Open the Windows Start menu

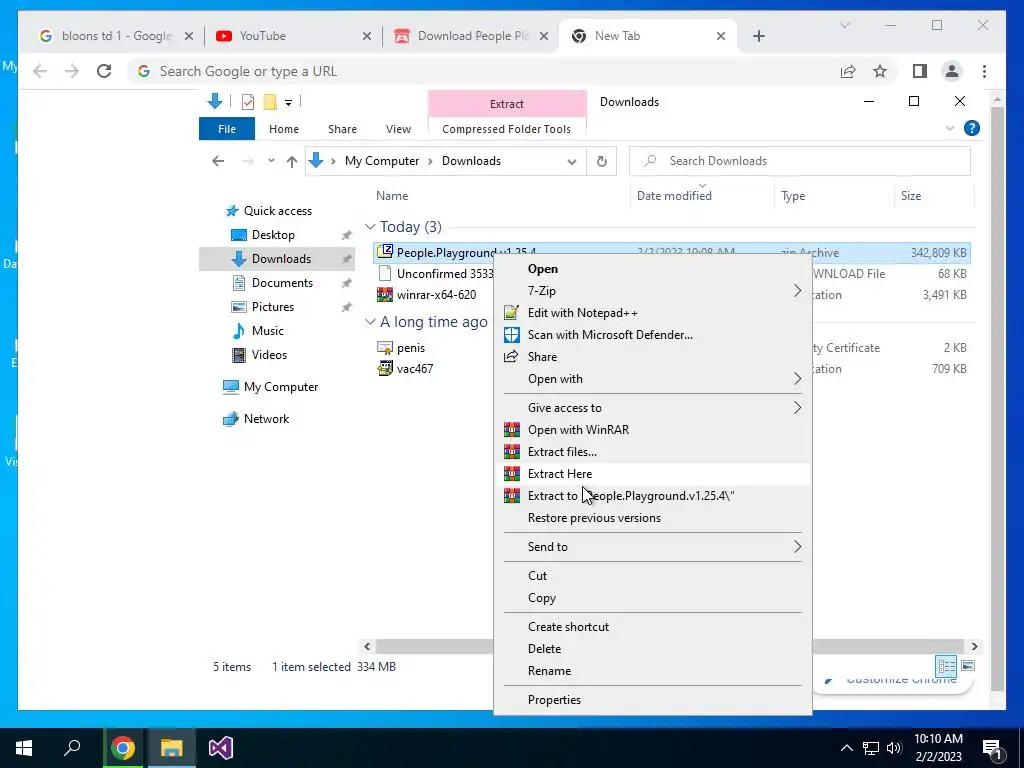point(24,748)
